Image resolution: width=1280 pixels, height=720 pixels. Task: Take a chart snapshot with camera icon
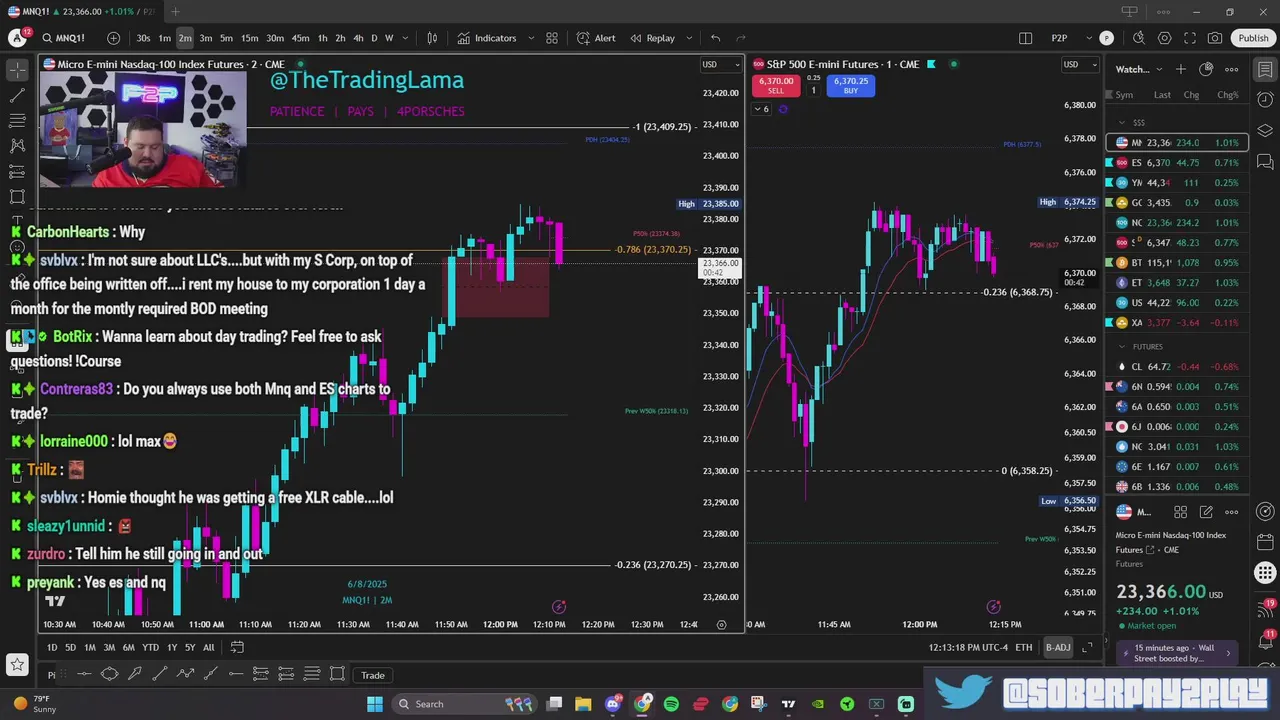coord(1215,38)
